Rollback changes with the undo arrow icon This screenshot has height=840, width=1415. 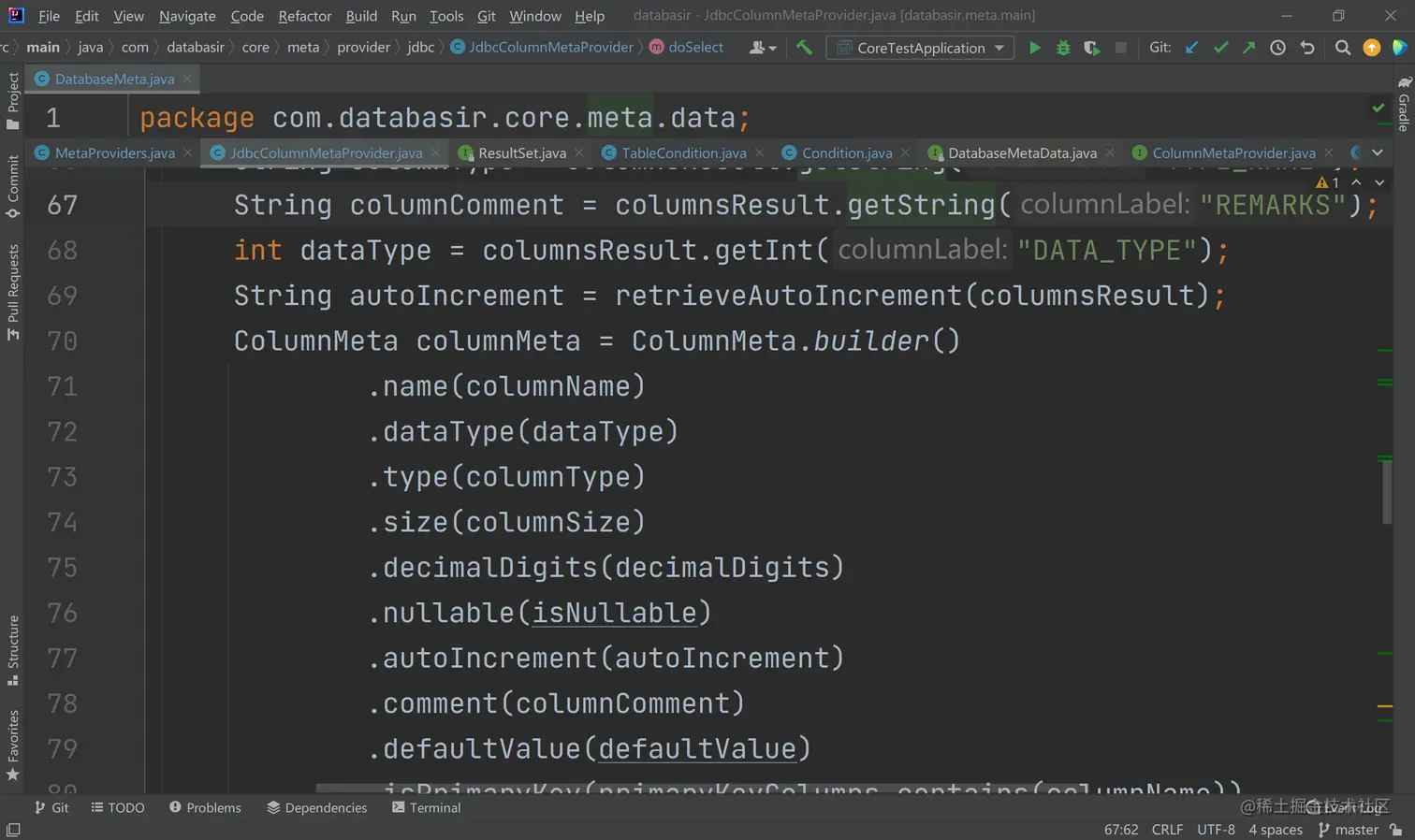(1307, 48)
